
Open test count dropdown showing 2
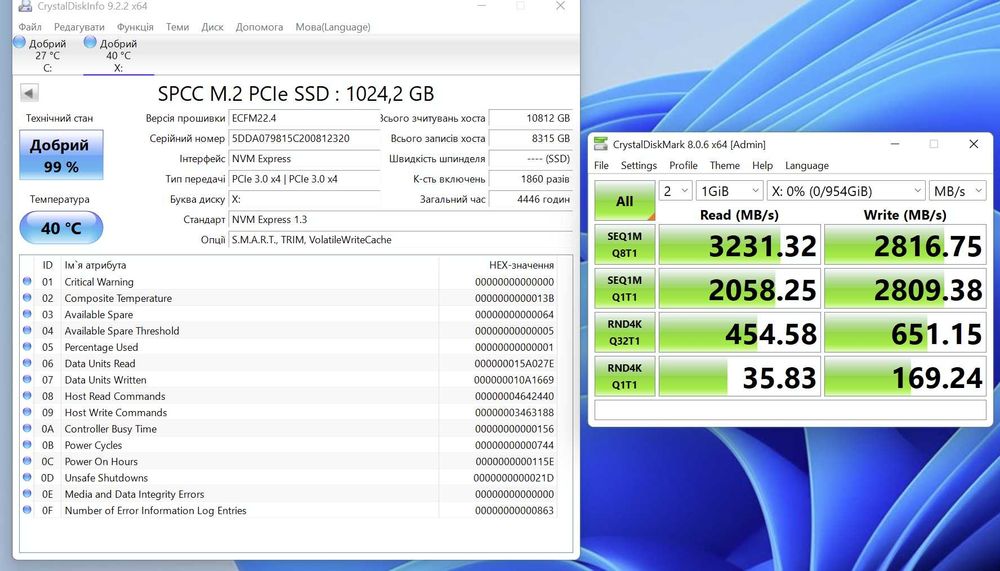click(x=675, y=191)
